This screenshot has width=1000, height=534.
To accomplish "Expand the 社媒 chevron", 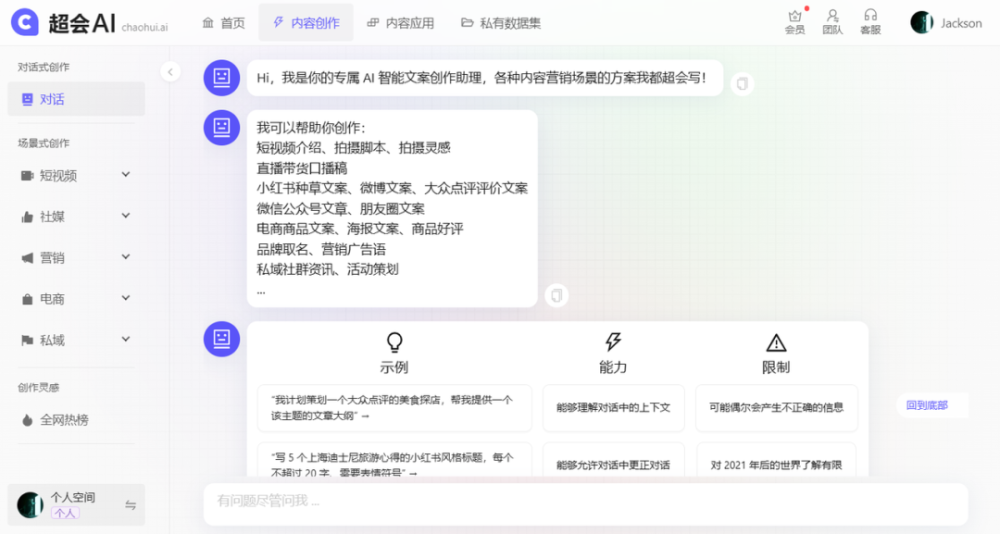I will click(126, 216).
